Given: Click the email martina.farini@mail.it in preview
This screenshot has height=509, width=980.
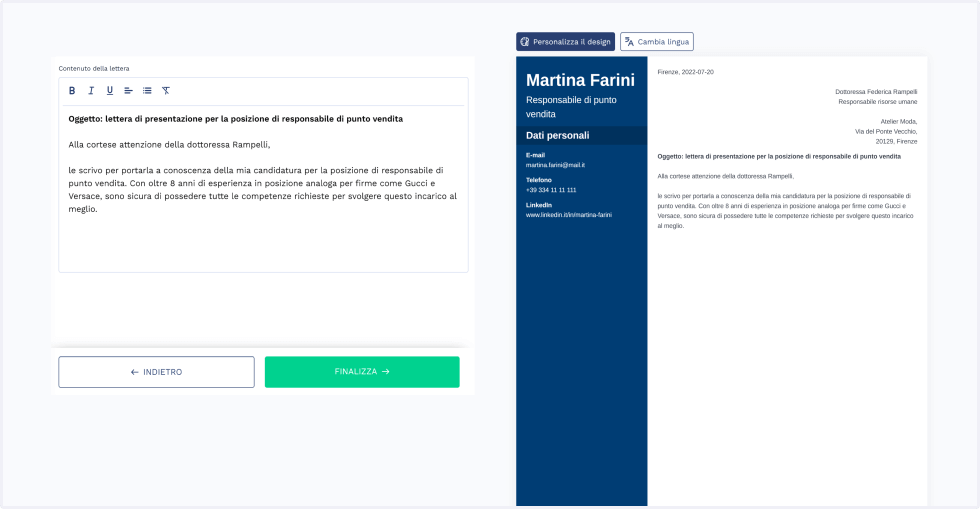Looking at the screenshot, I should click(x=555, y=165).
